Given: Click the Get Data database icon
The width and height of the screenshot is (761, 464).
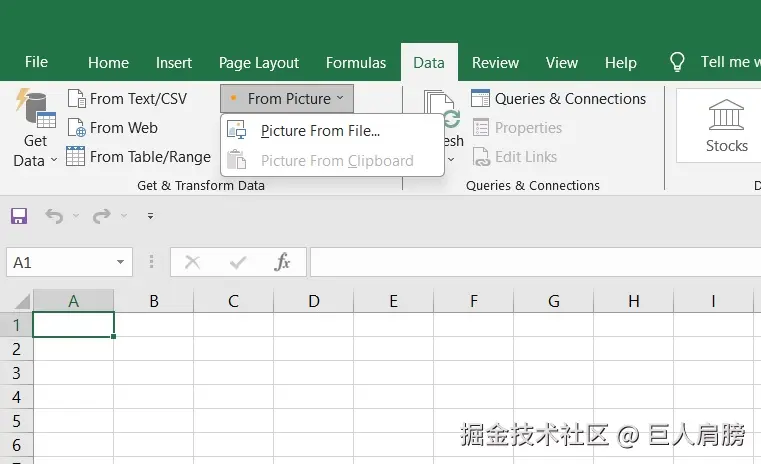Looking at the screenshot, I should (x=36, y=110).
